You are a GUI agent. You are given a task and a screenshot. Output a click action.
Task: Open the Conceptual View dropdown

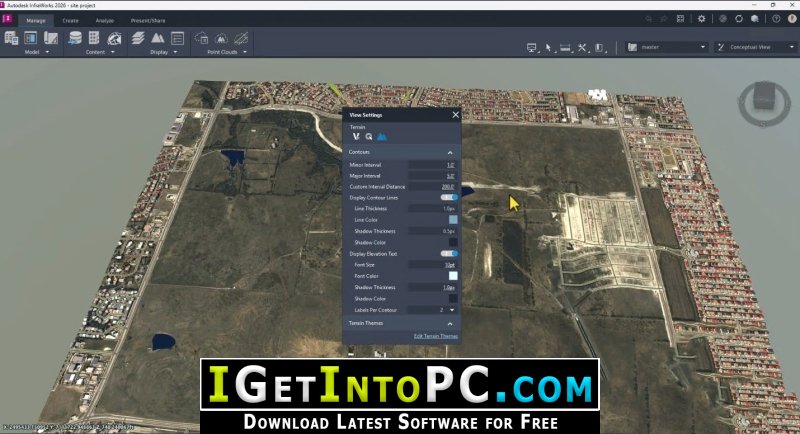click(x=756, y=47)
